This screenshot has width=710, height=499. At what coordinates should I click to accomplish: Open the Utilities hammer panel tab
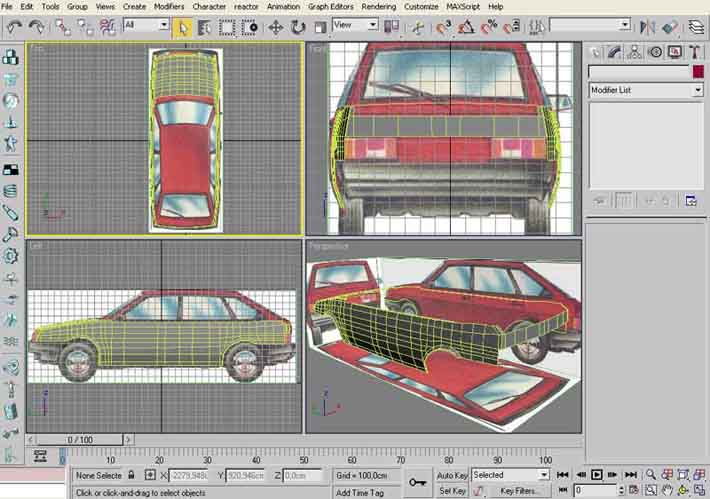pos(693,51)
